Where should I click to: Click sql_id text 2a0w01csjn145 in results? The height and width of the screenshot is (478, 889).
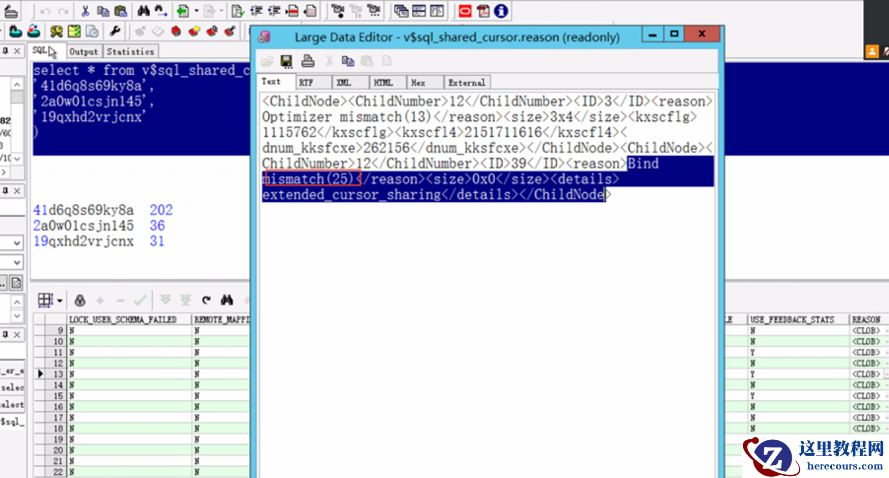coord(83,226)
